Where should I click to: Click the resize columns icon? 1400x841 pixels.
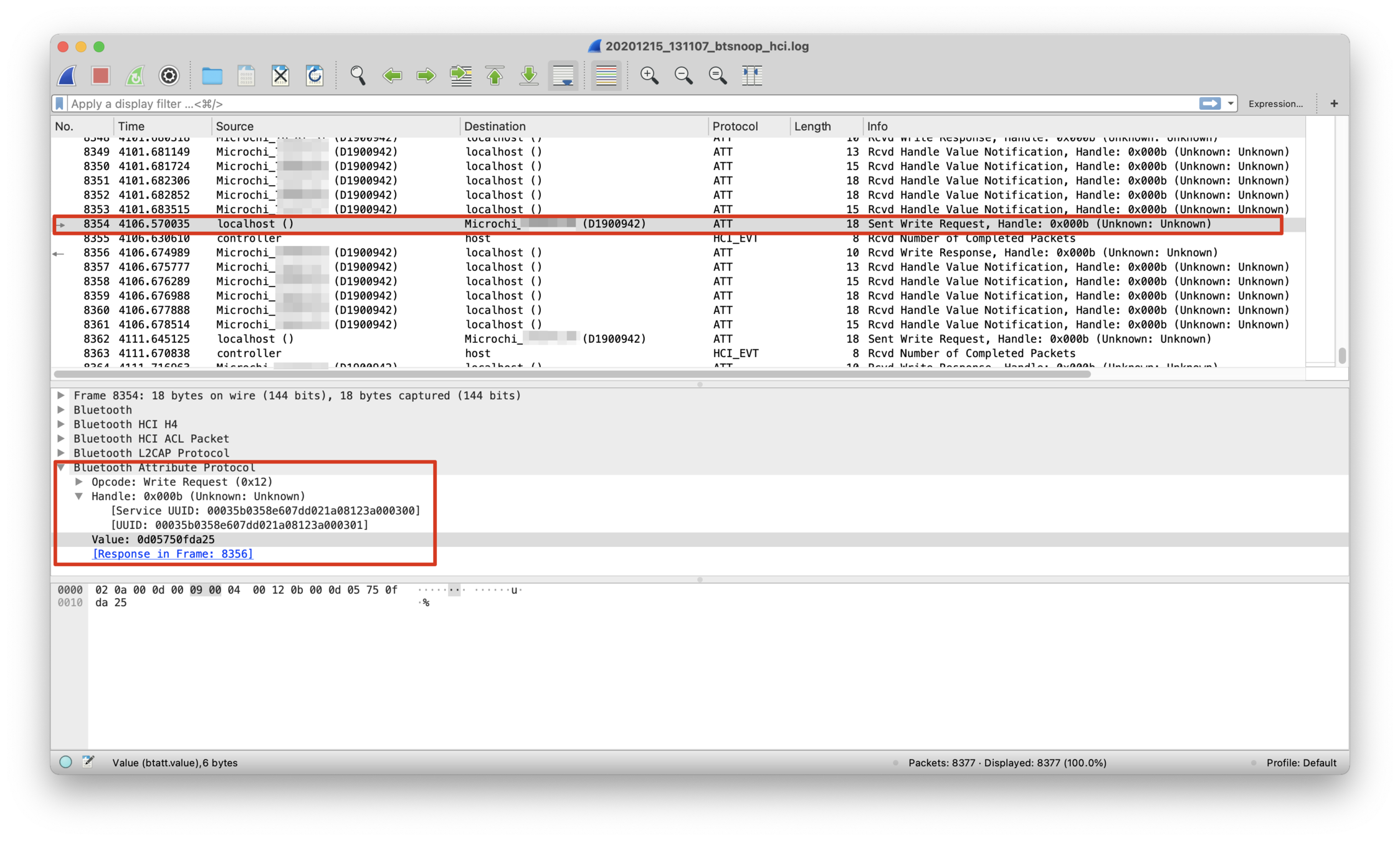pyautogui.click(x=752, y=75)
